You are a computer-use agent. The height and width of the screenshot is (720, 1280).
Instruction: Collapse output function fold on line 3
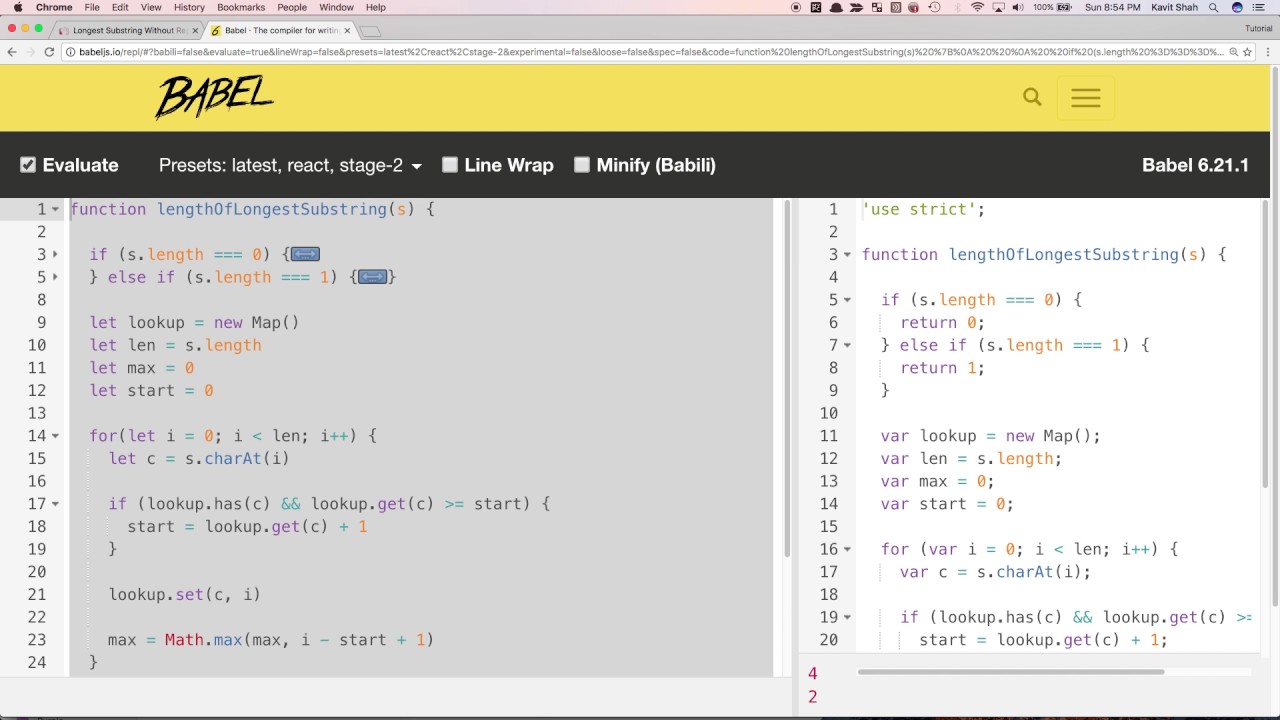(847, 255)
